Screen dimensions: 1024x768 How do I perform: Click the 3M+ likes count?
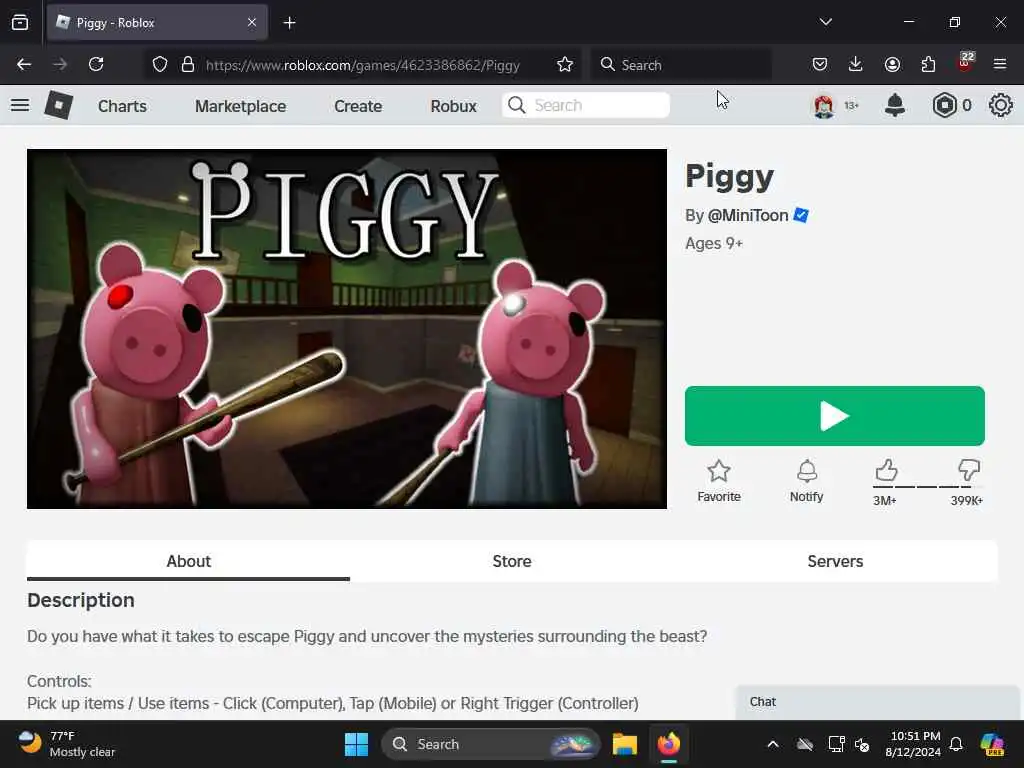click(x=885, y=501)
